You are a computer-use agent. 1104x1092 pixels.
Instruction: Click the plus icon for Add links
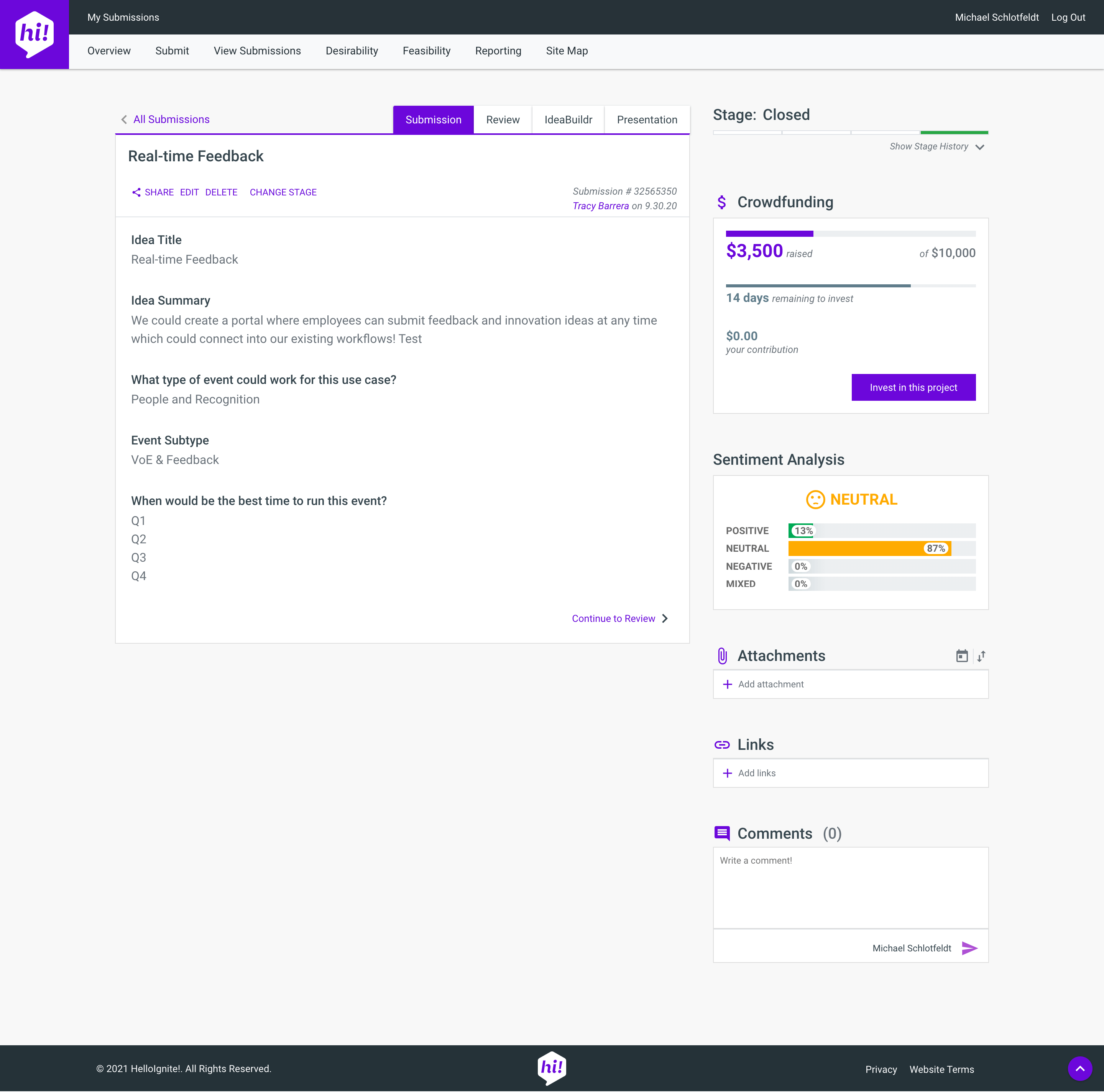click(728, 773)
